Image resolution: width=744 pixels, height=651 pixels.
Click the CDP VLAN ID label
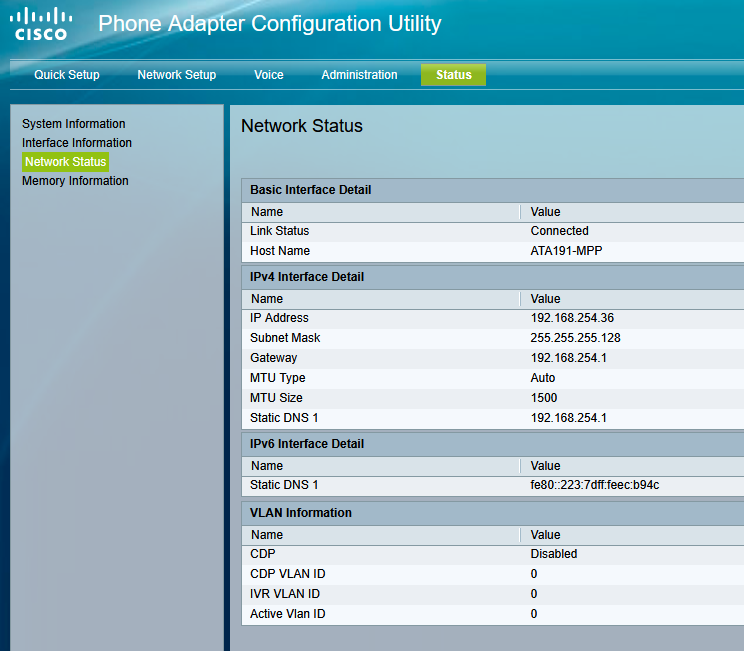288,574
